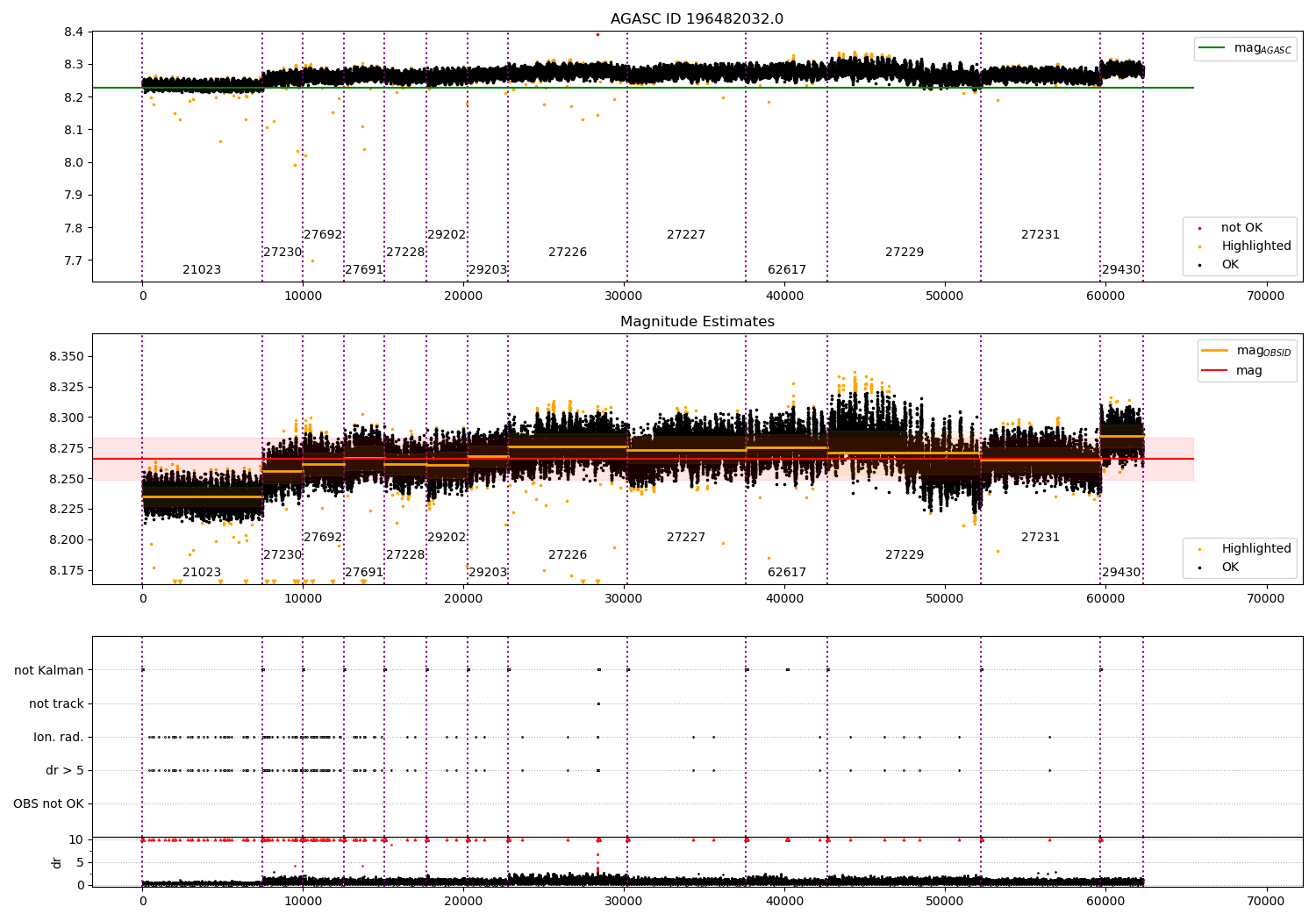Click OBSID label 27692 in the top panel
The image size is (1316, 921).
tap(323, 235)
